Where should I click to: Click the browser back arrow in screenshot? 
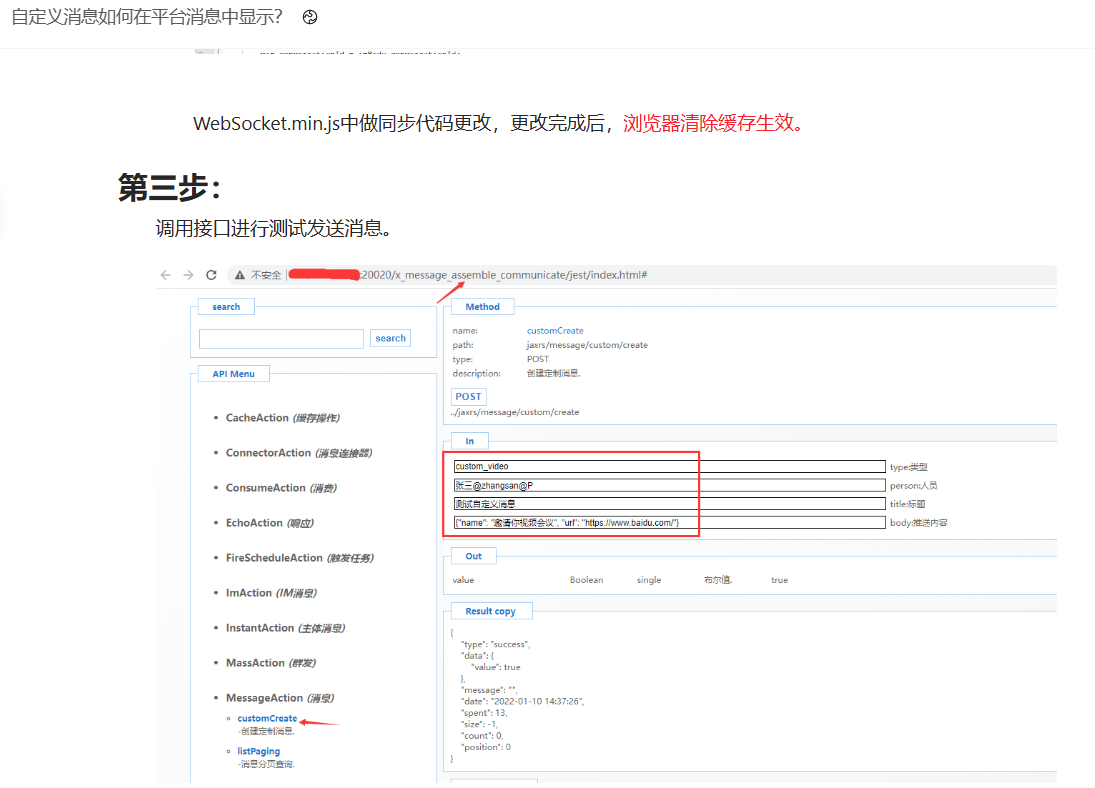[166, 275]
